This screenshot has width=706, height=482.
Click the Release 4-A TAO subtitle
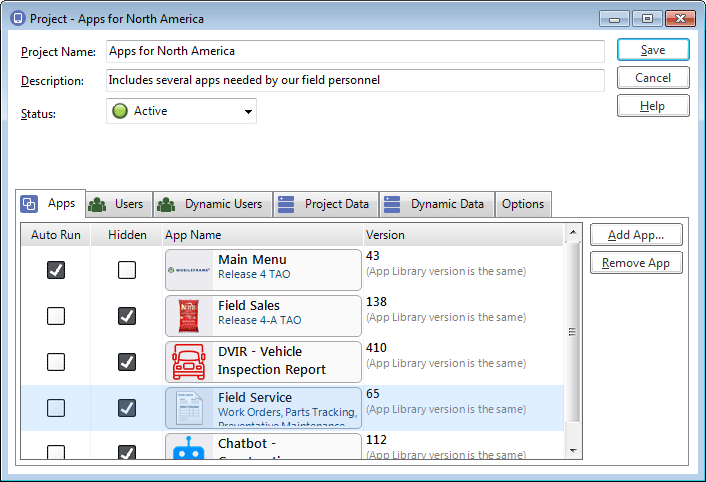[x=260, y=320]
